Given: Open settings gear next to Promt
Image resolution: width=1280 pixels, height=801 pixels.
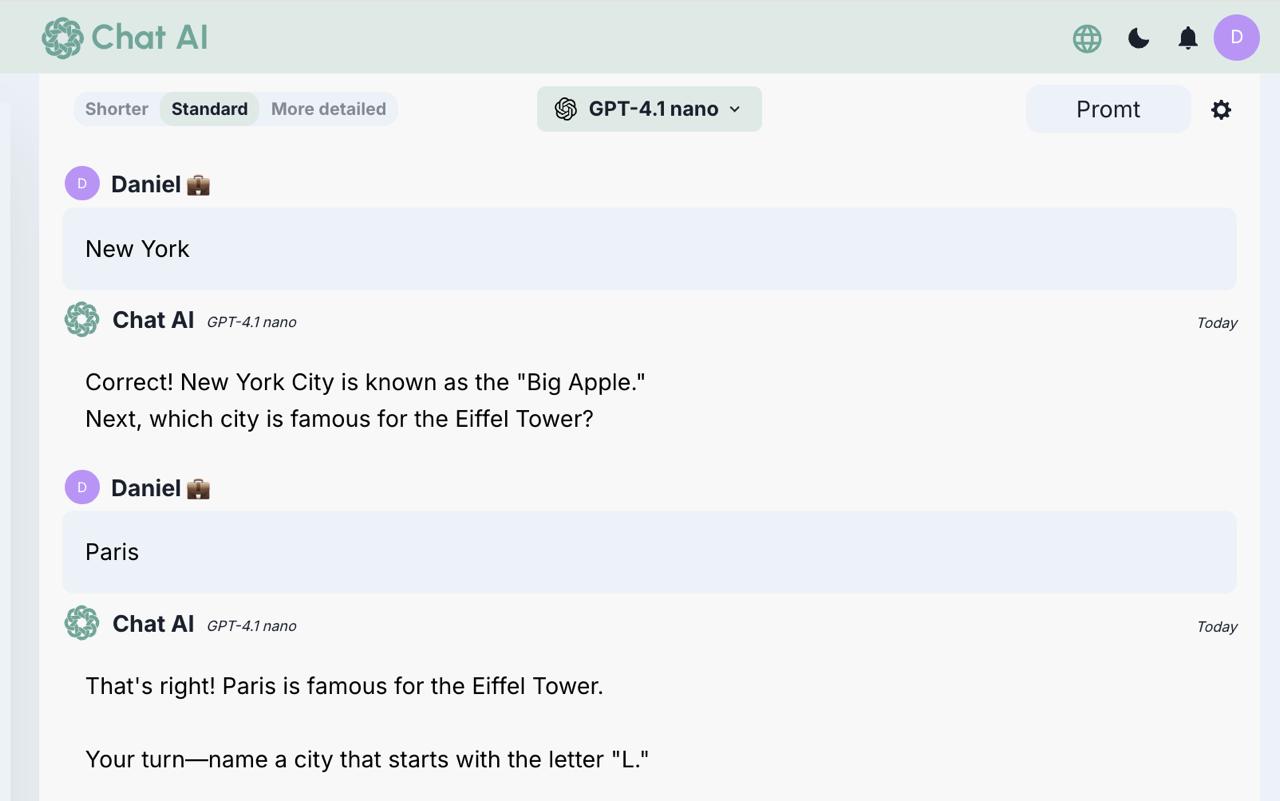Looking at the screenshot, I should pyautogui.click(x=1221, y=110).
